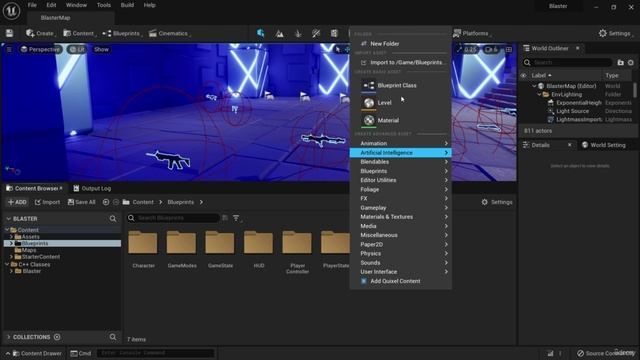640x360 pixels.
Task: Expand the Artificial Intelligence submenu
Action: 400,153
